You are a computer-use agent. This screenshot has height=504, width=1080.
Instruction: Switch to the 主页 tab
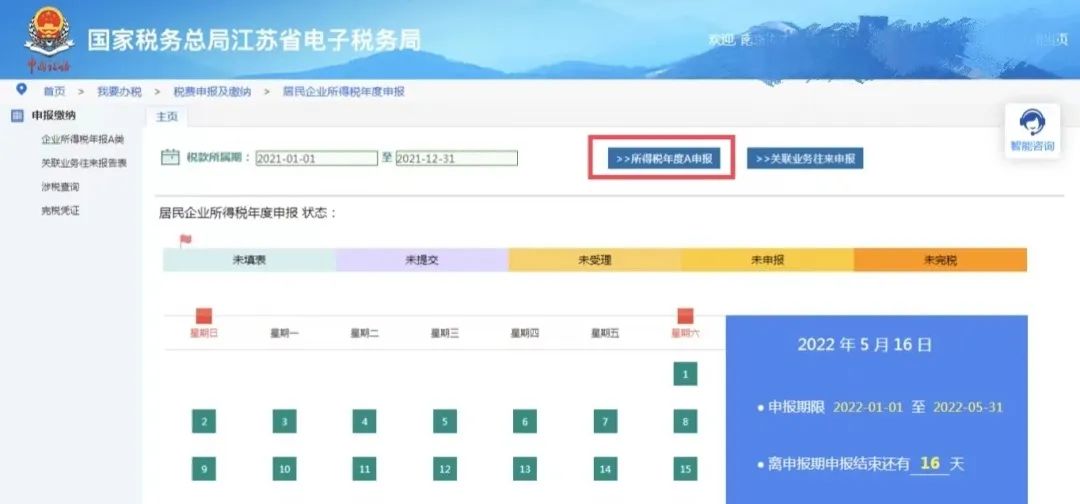pyautogui.click(x=167, y=117)
